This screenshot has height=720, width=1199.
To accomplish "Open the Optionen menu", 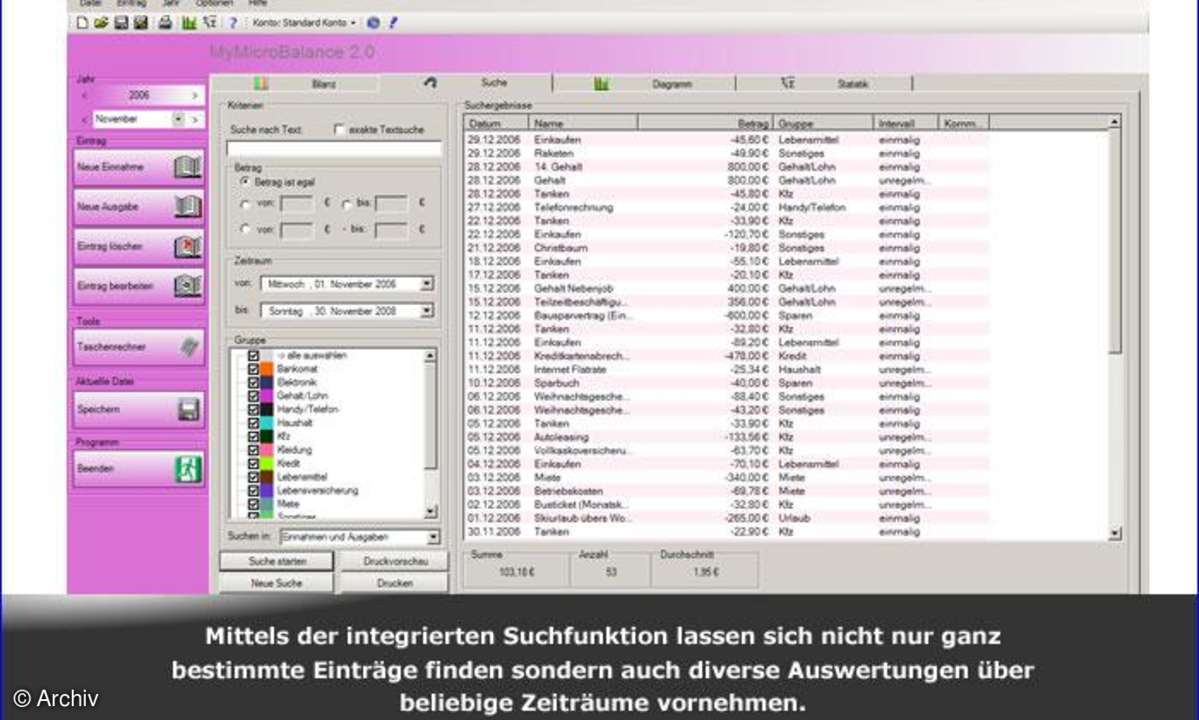I will [214, 4].
